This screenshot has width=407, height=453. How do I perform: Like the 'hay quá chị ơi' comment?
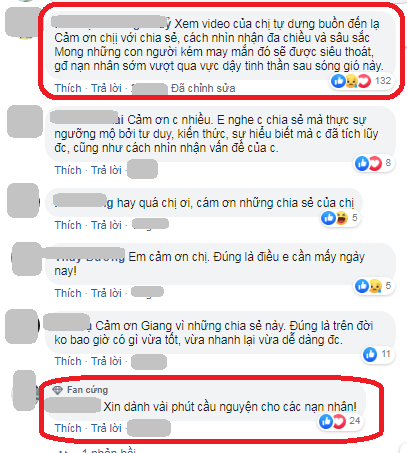tap(68, 225)
